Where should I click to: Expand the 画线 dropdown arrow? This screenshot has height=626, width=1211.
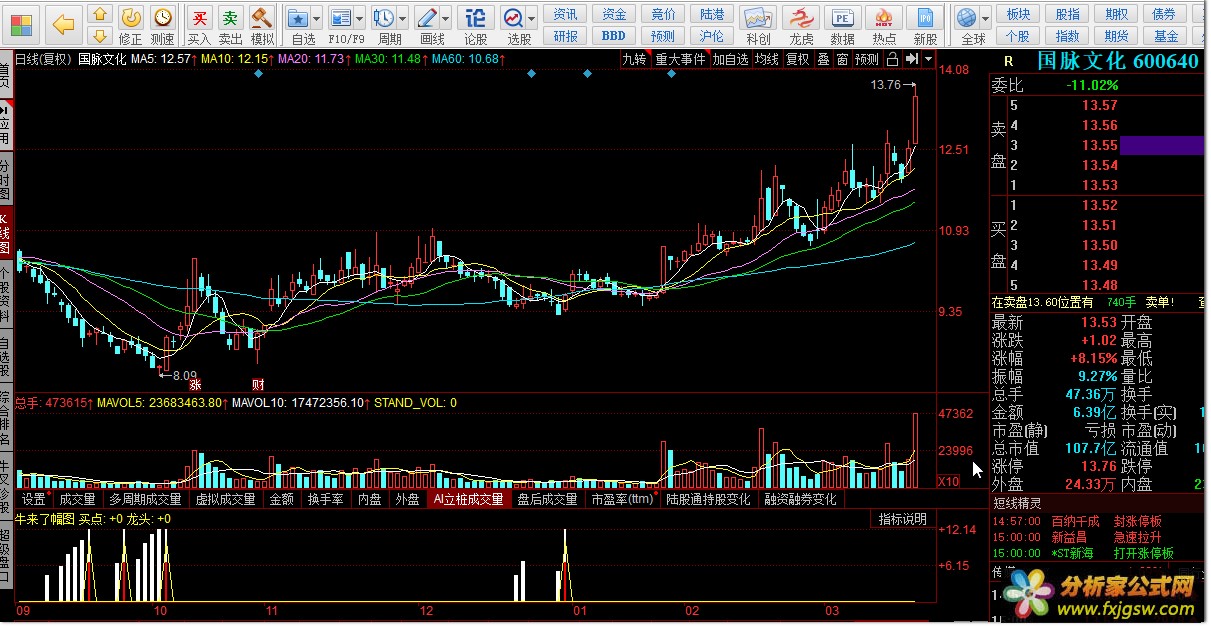tap(445, 18)
